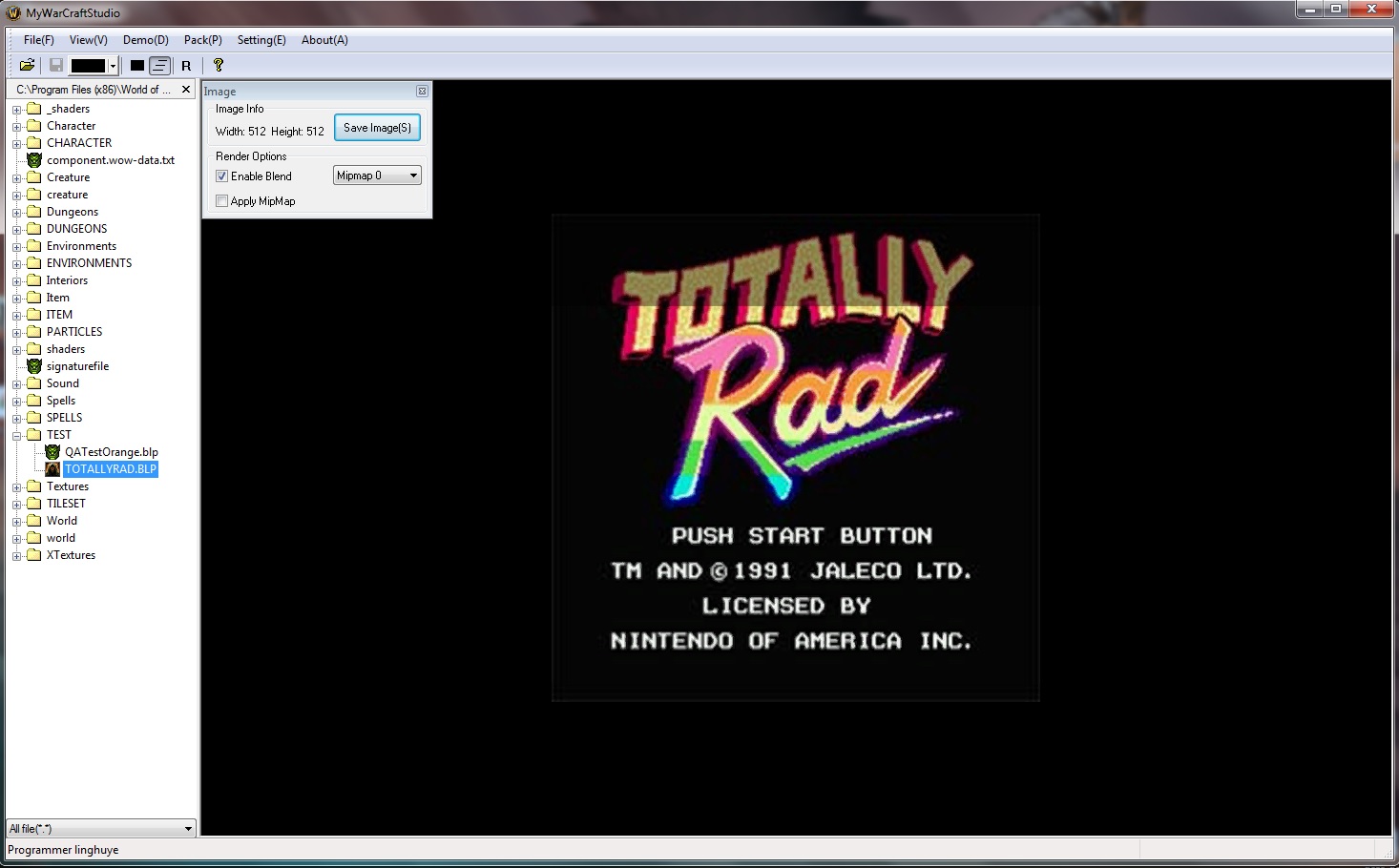Toggle the text lines toolbar button
1399x868 pixels.
[160, 66]
